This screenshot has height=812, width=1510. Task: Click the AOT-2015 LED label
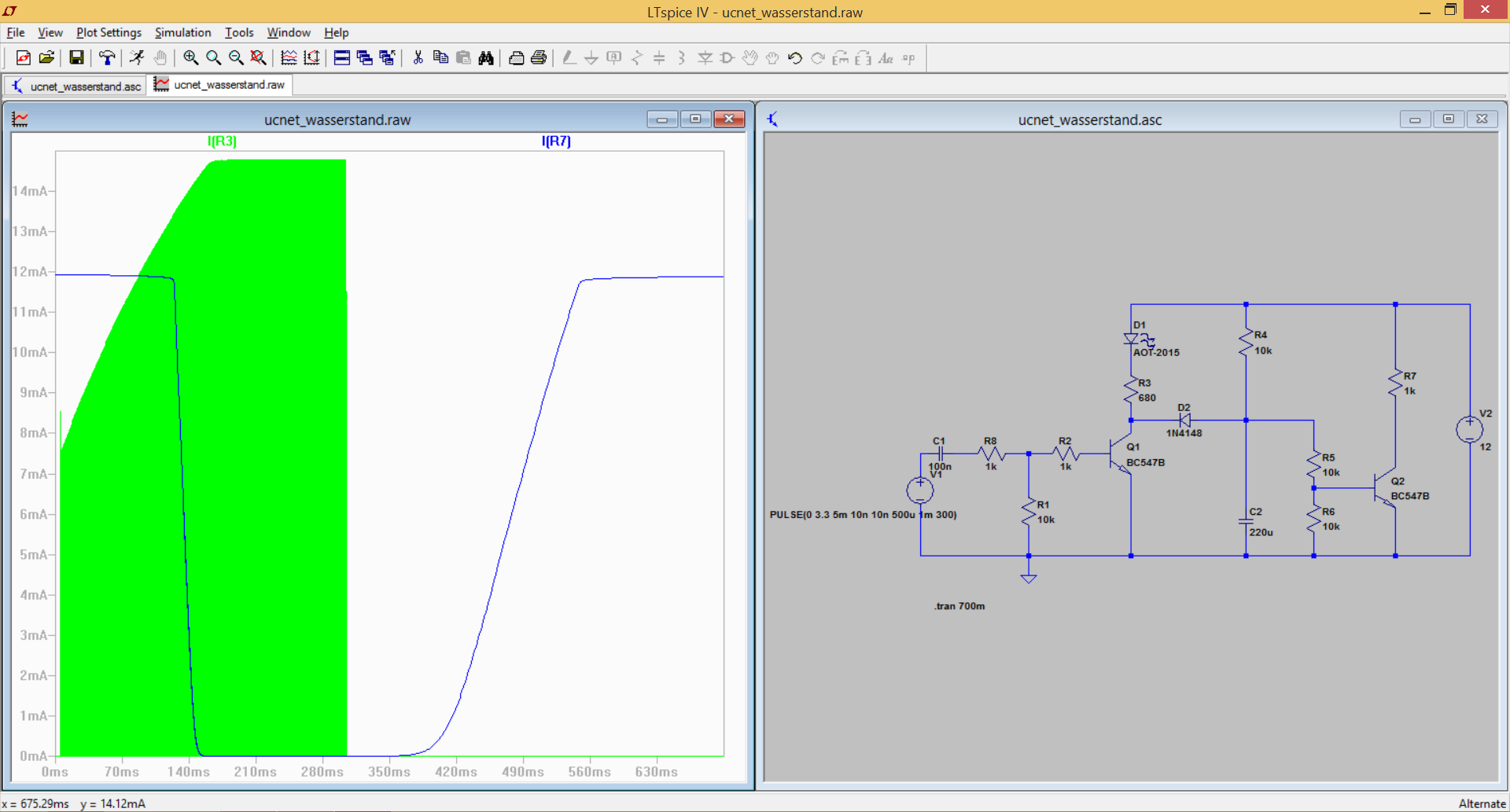coord(1156,352)
